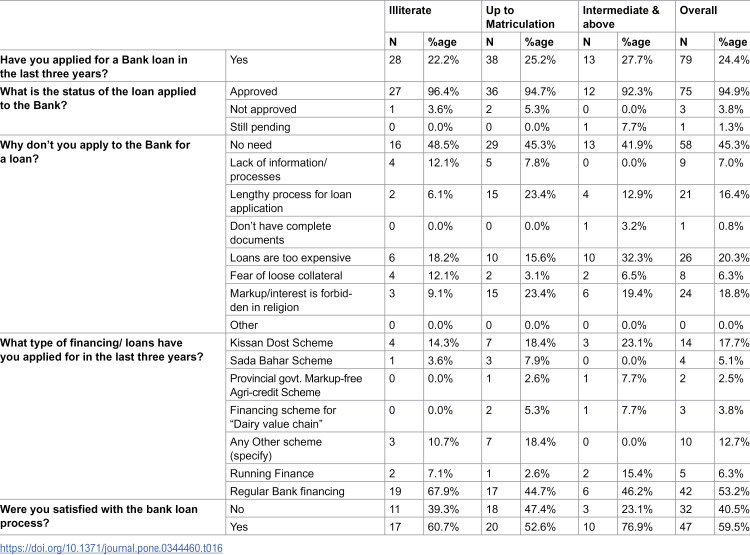Open the DOI link below the table
750x555 pixels.
(111, 548)
